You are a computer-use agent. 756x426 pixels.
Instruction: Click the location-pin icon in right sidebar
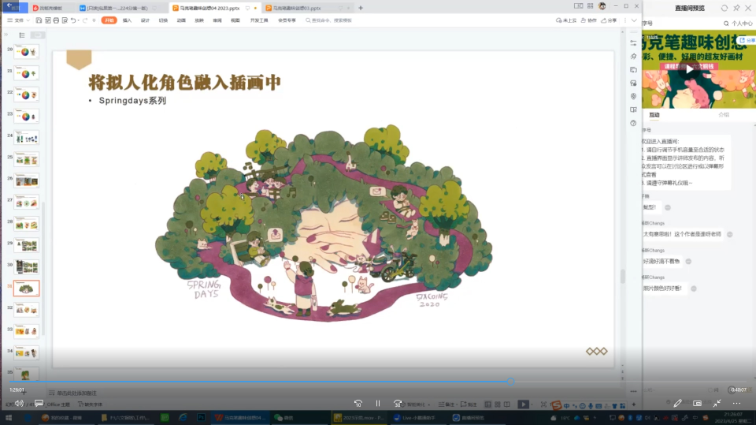(634, 96)
